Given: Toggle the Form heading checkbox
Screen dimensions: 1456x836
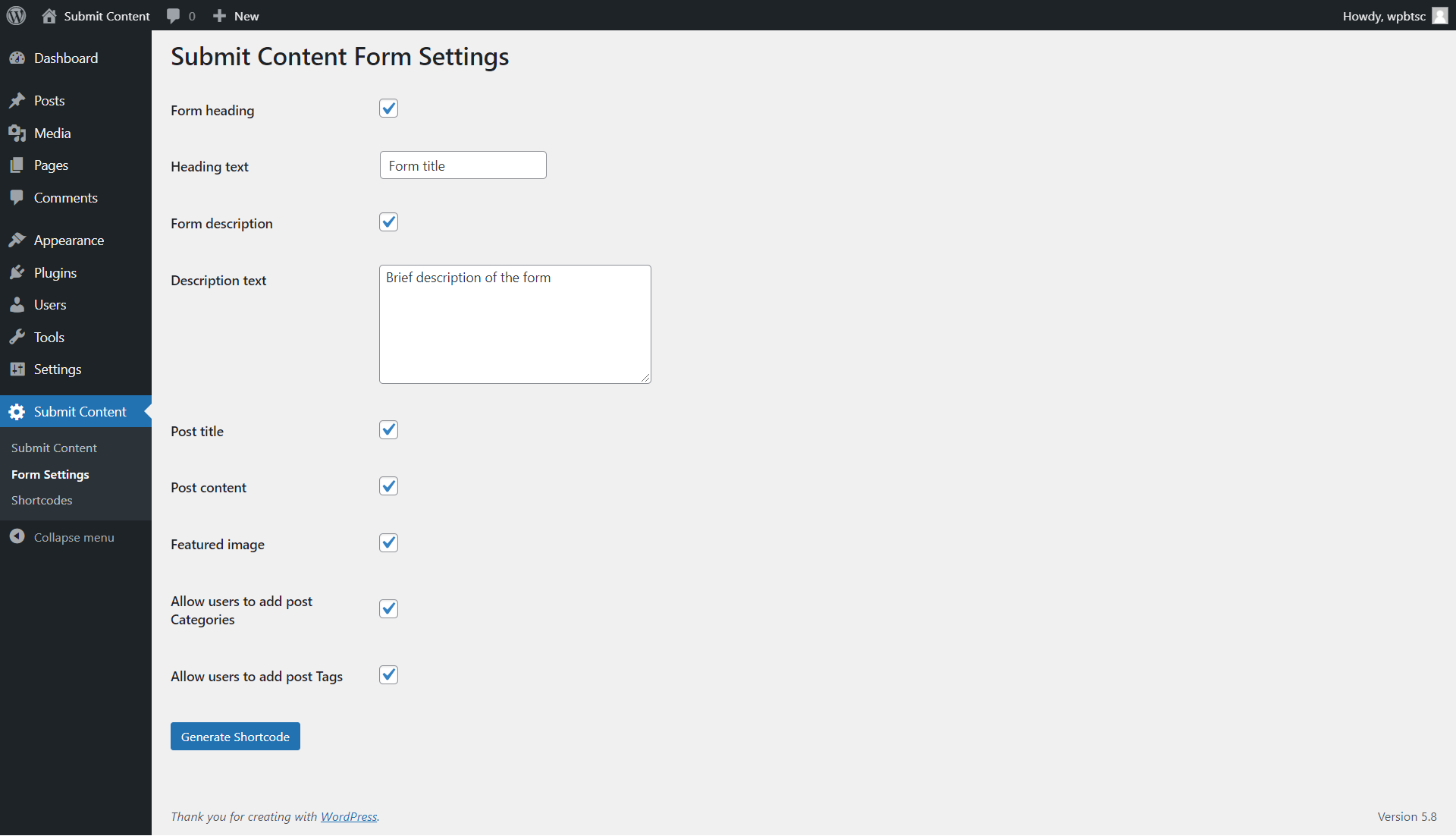Looking at the screenshot, I should click(x=388, y=108).
